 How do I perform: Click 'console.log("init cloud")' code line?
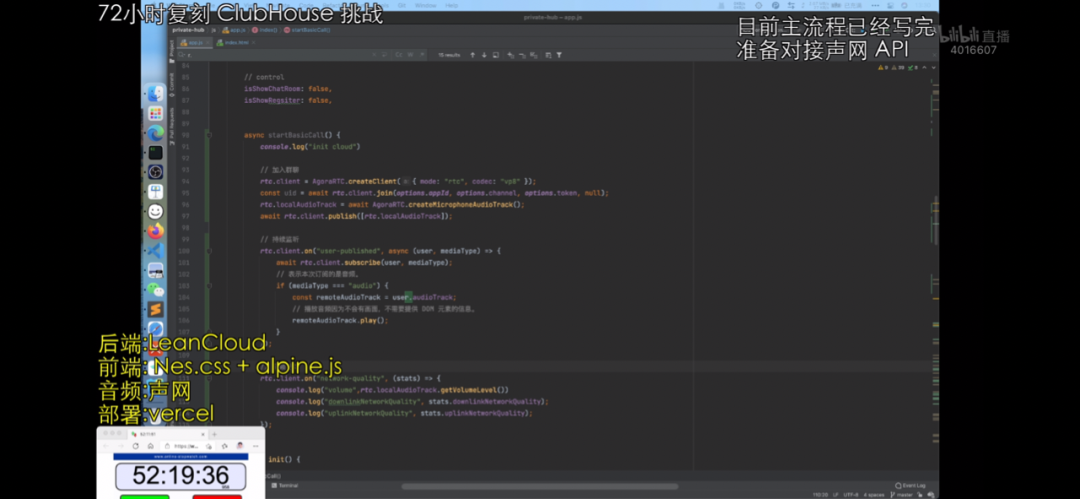[x=310, y=147]
